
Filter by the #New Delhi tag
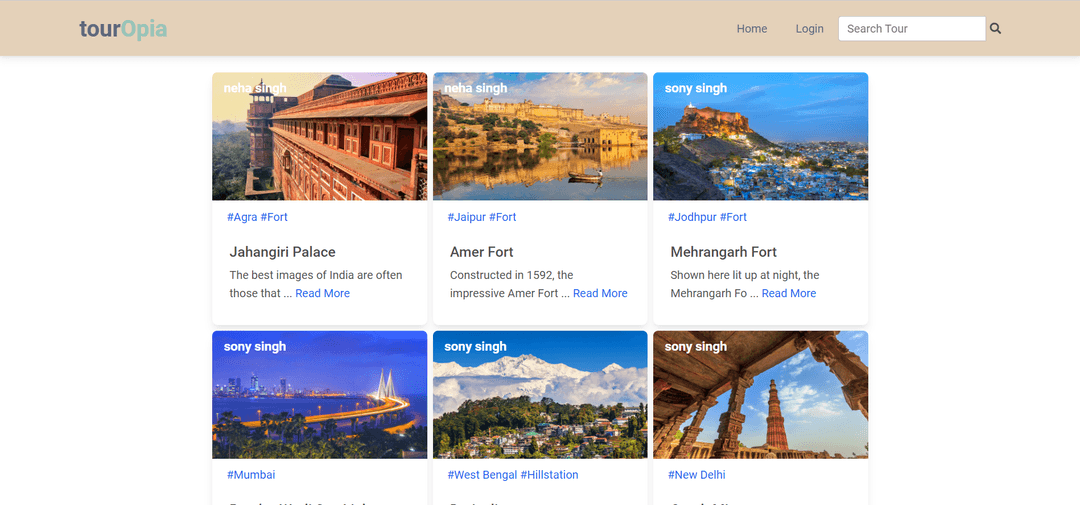point(696,475)
